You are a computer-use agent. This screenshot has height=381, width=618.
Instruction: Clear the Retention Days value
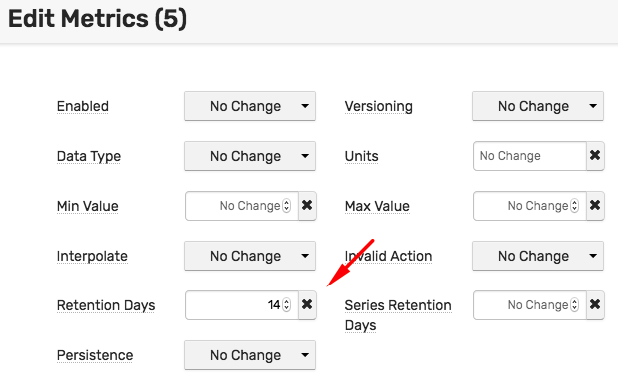click(307, 305)
